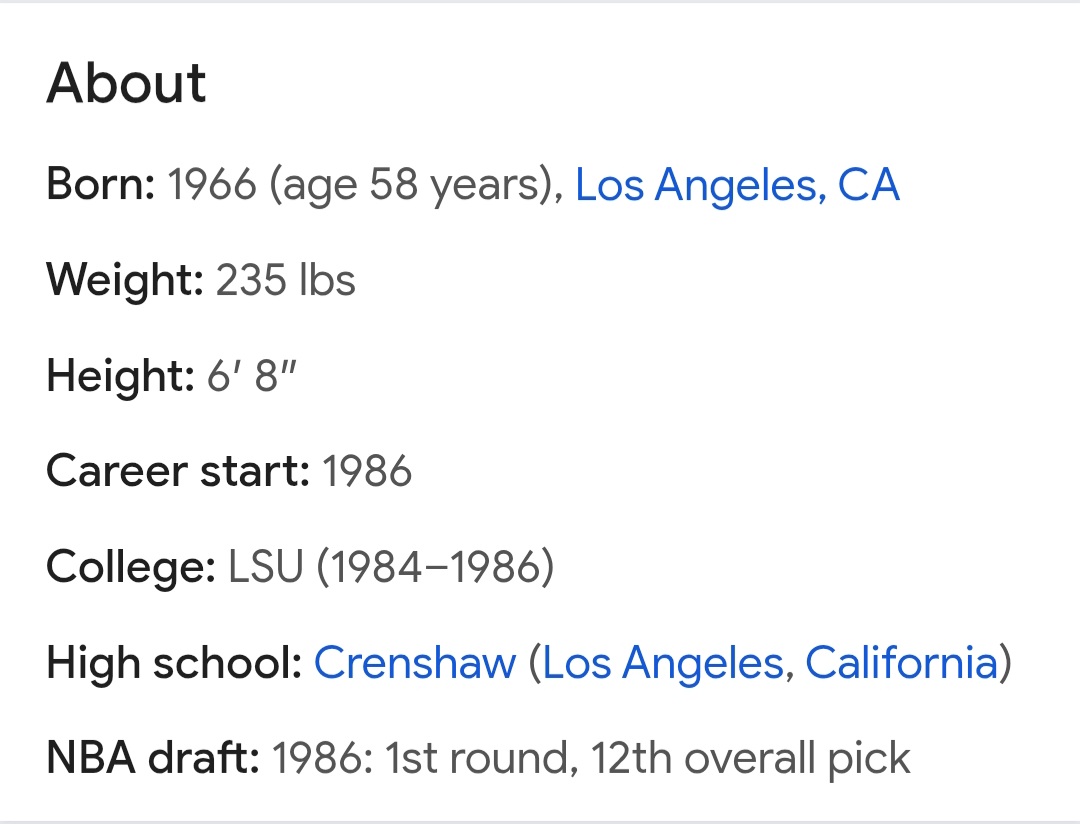Select the 1st round draft text
The width and height of the screenshot is (1080, 824).
point(477,758)
